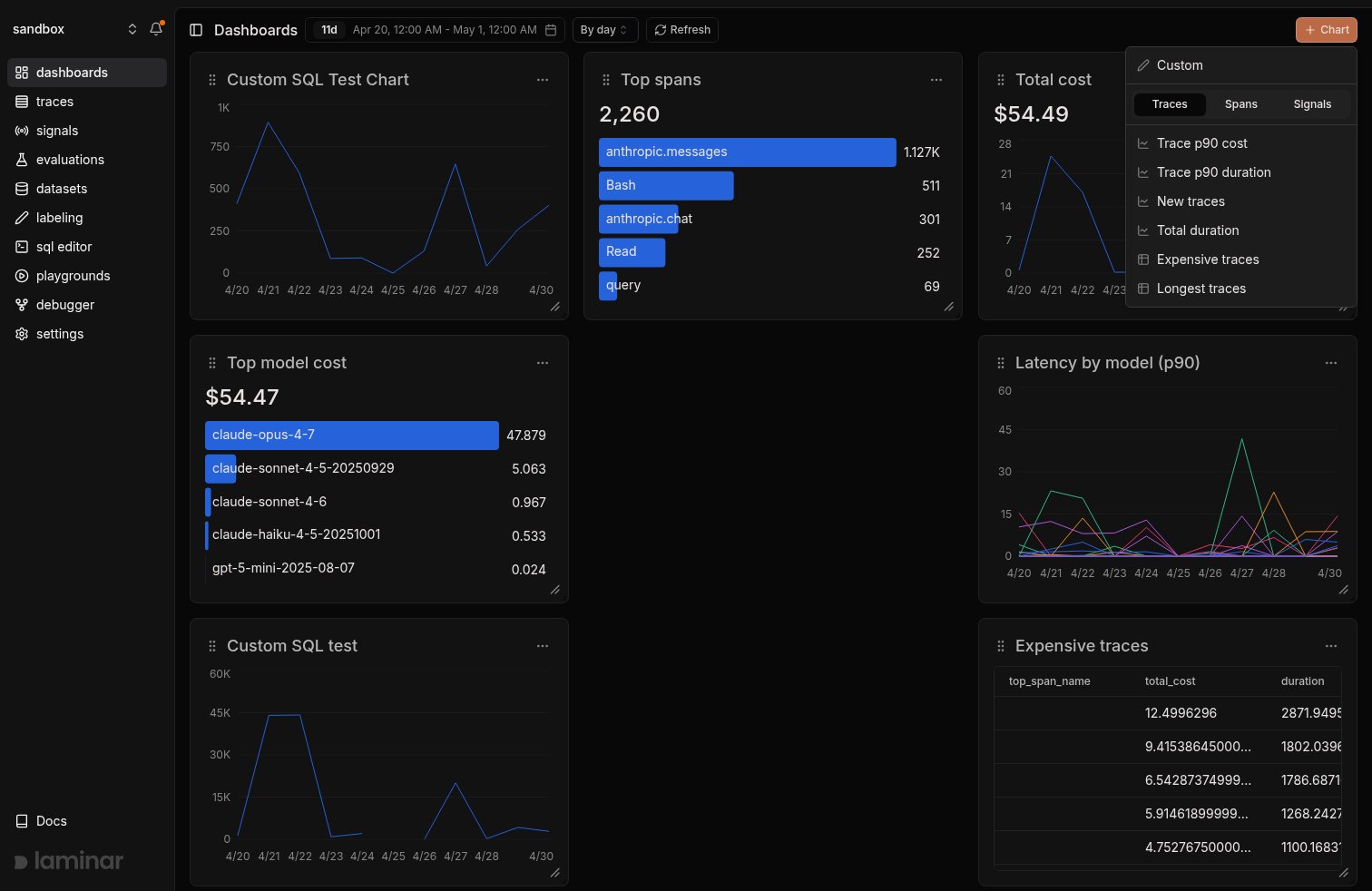The width and height of the screenshot is (1372, 891).
Task: Click the claude-opus-4-7 cost bar
Action: (352, 436)
